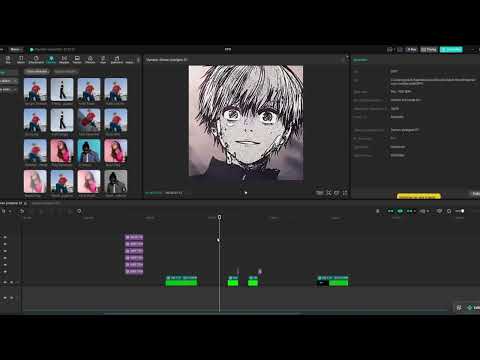The height and width of the screenshot is (360, 480).
Task: Click the round marker icon in timeline toolbar
Action: (x=79, y=211)
